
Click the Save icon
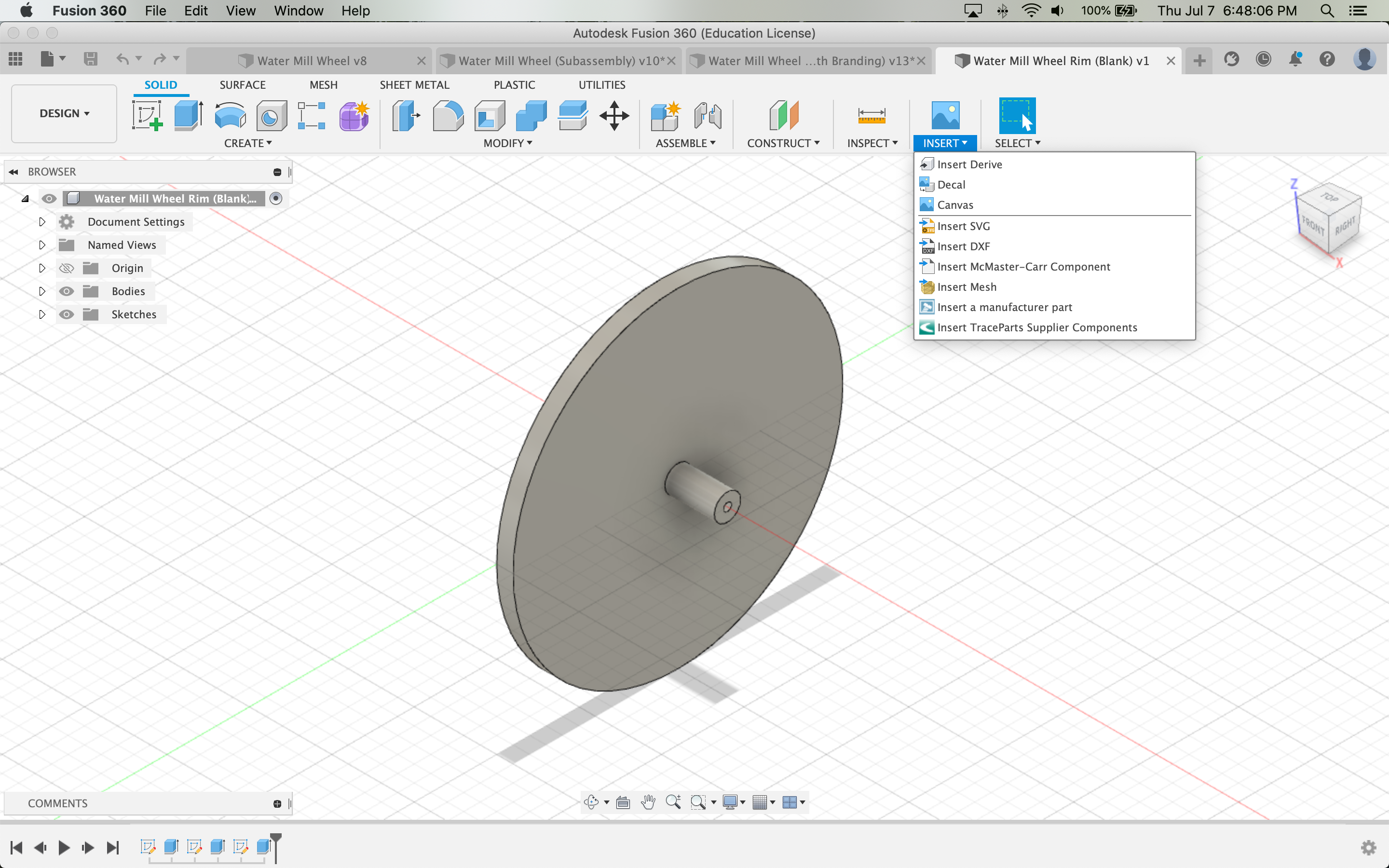90,58
